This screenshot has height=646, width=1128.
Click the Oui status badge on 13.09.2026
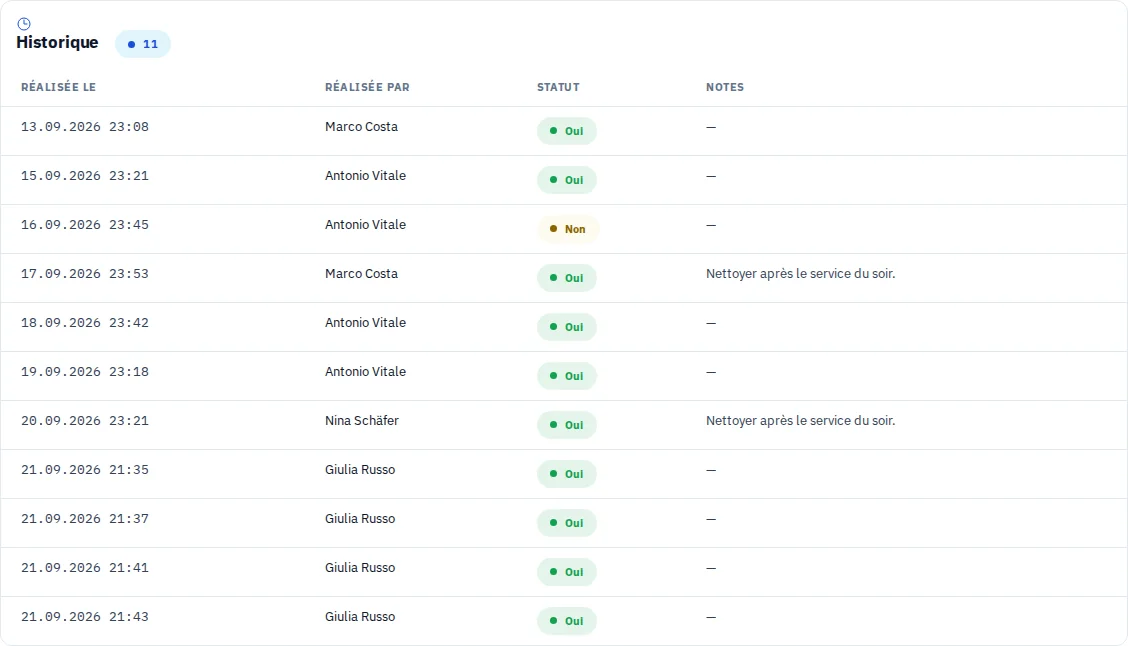(x=566, y=131)
